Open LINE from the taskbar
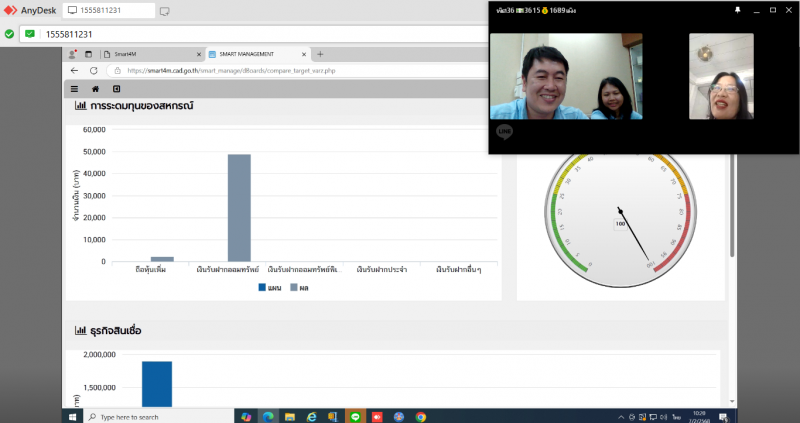This screenshot has height=423, width=800. coord(355,417)
